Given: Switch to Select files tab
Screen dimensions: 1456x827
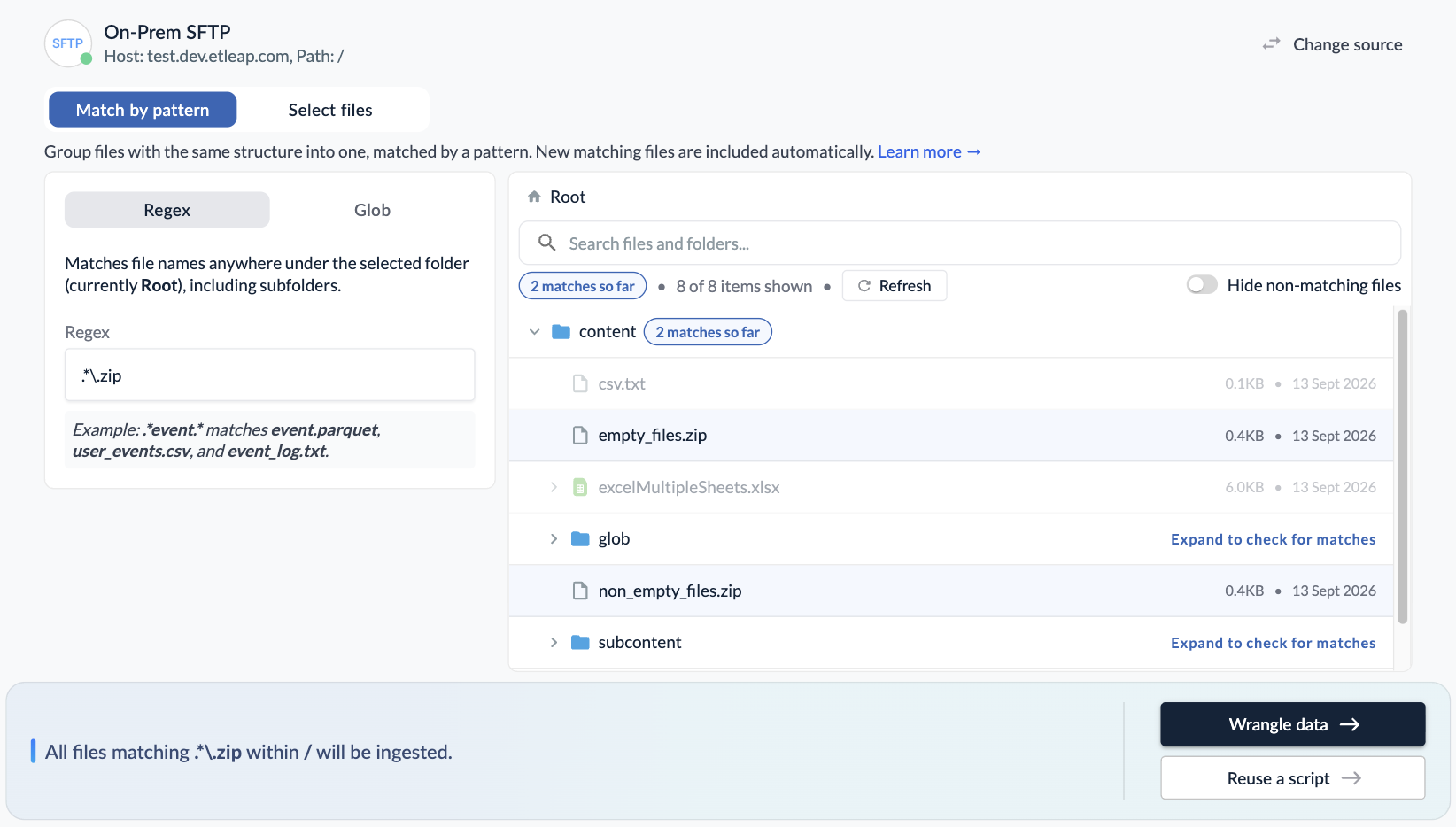Looking at the screenshot, I should tap(330, 110).
